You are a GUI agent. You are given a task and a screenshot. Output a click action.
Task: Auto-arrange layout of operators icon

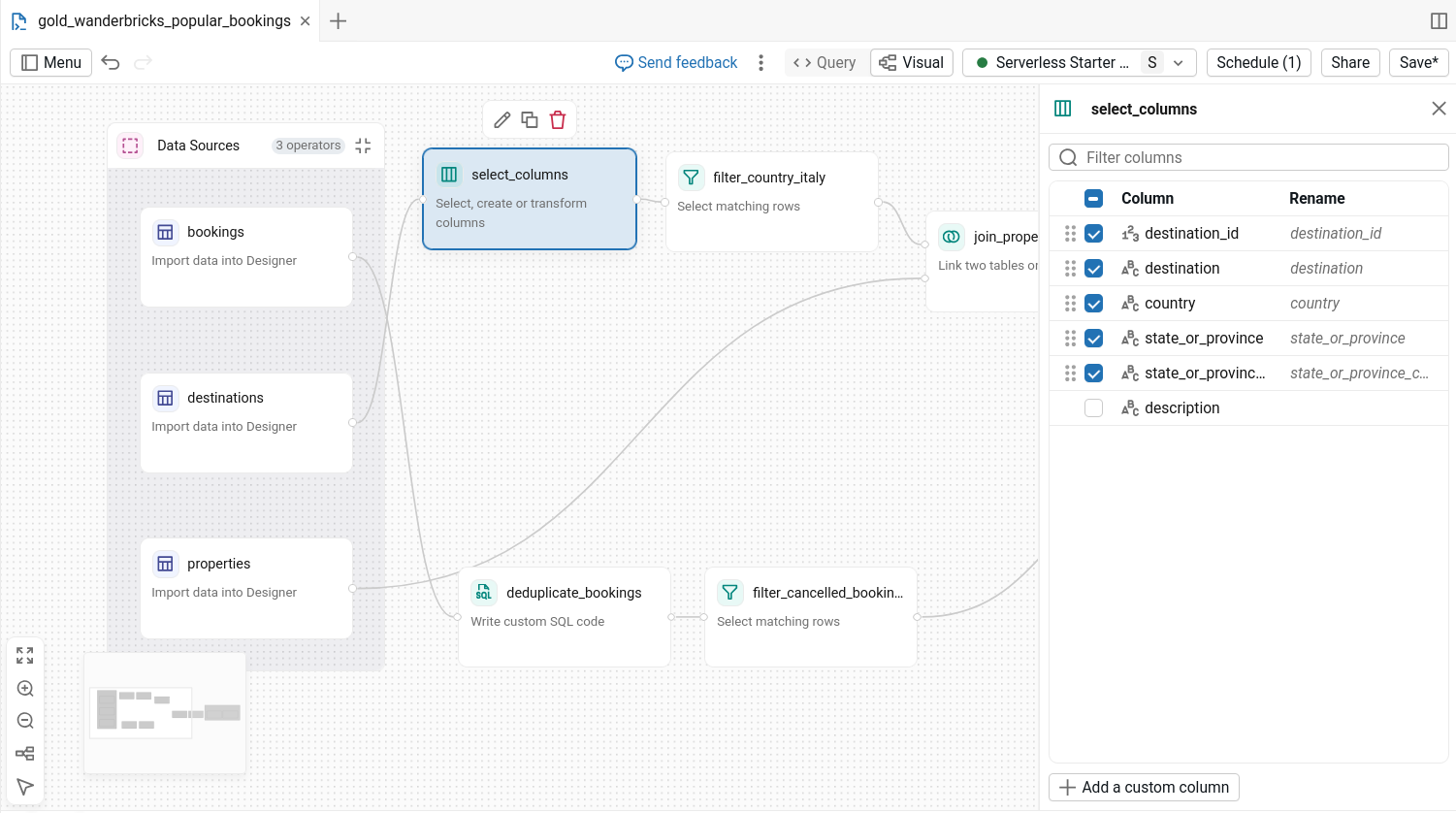[25, 754]
